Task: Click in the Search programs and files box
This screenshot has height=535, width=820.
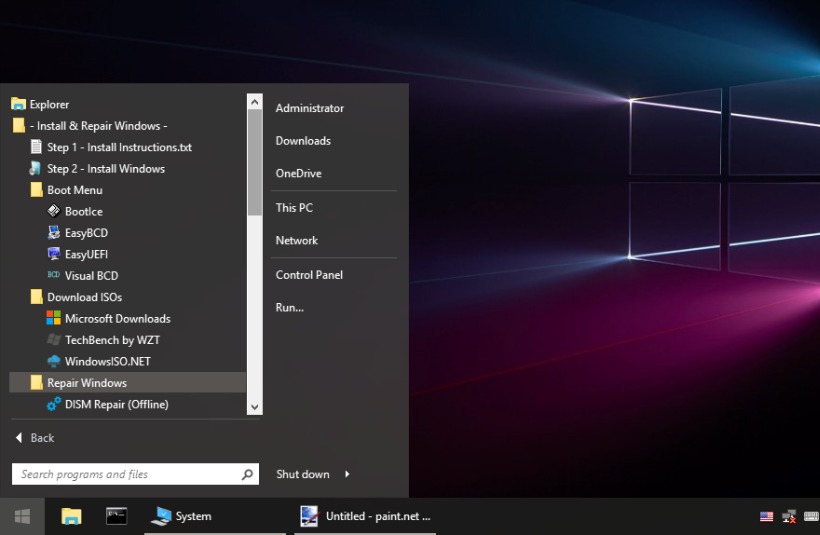Action: (135, 474)
